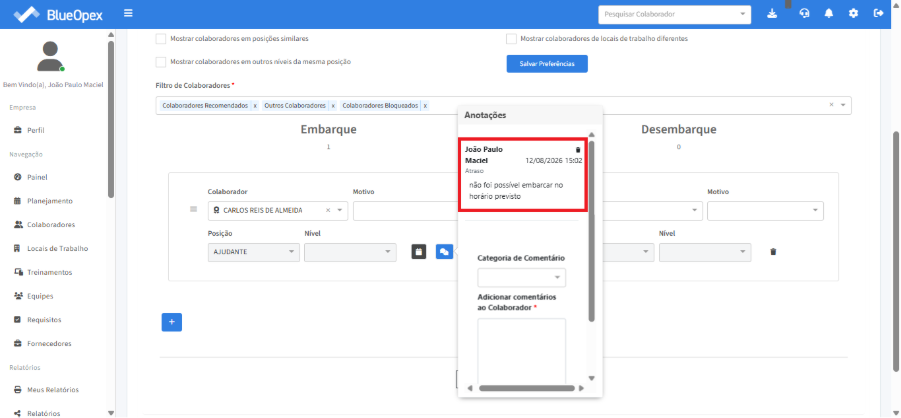Expand the Filtro de Colaboradores dropdown arrow
901x418 pixels.
(x=843, y=105)
